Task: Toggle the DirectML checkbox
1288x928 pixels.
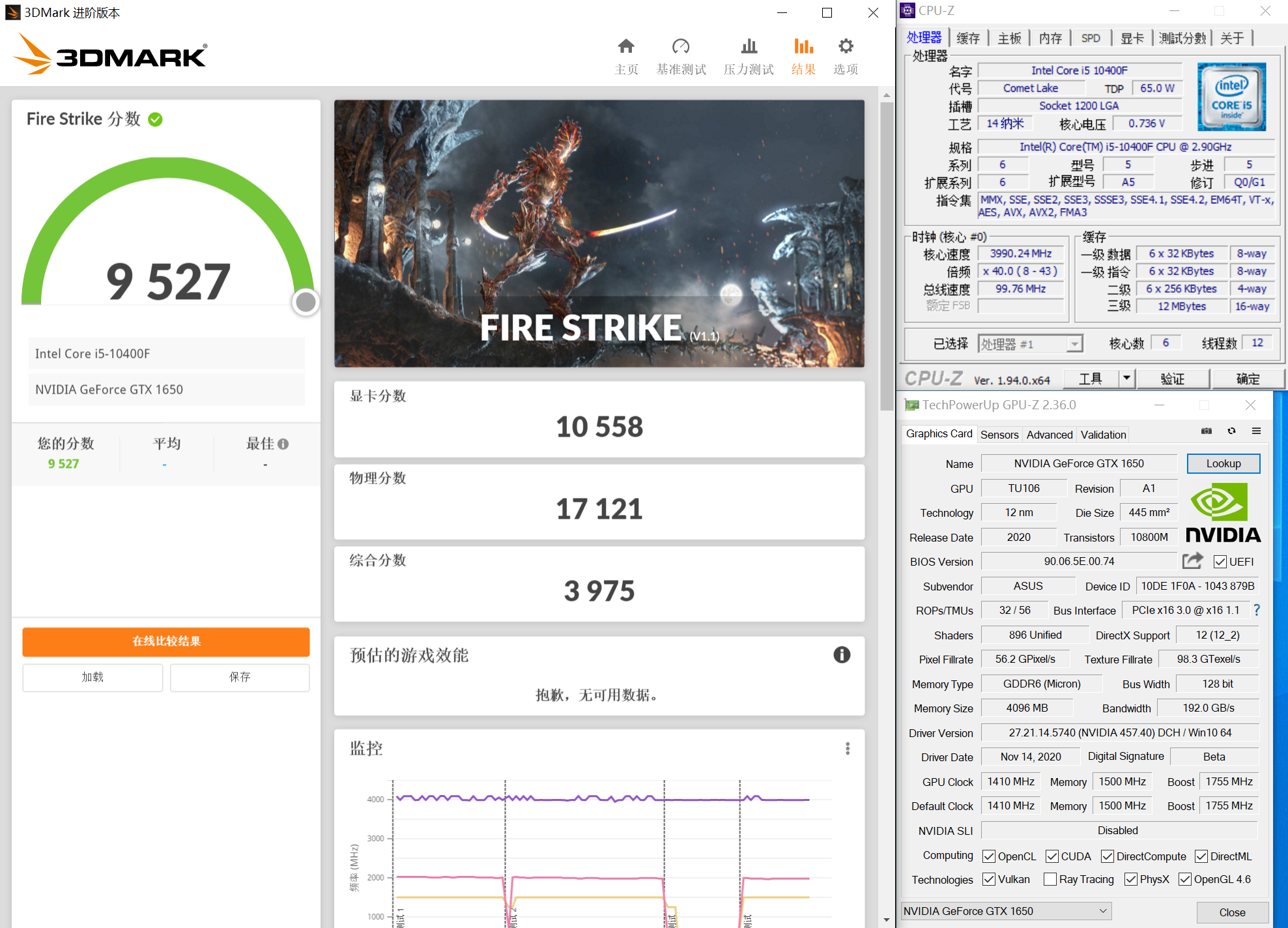Action: click(1201, 856)
